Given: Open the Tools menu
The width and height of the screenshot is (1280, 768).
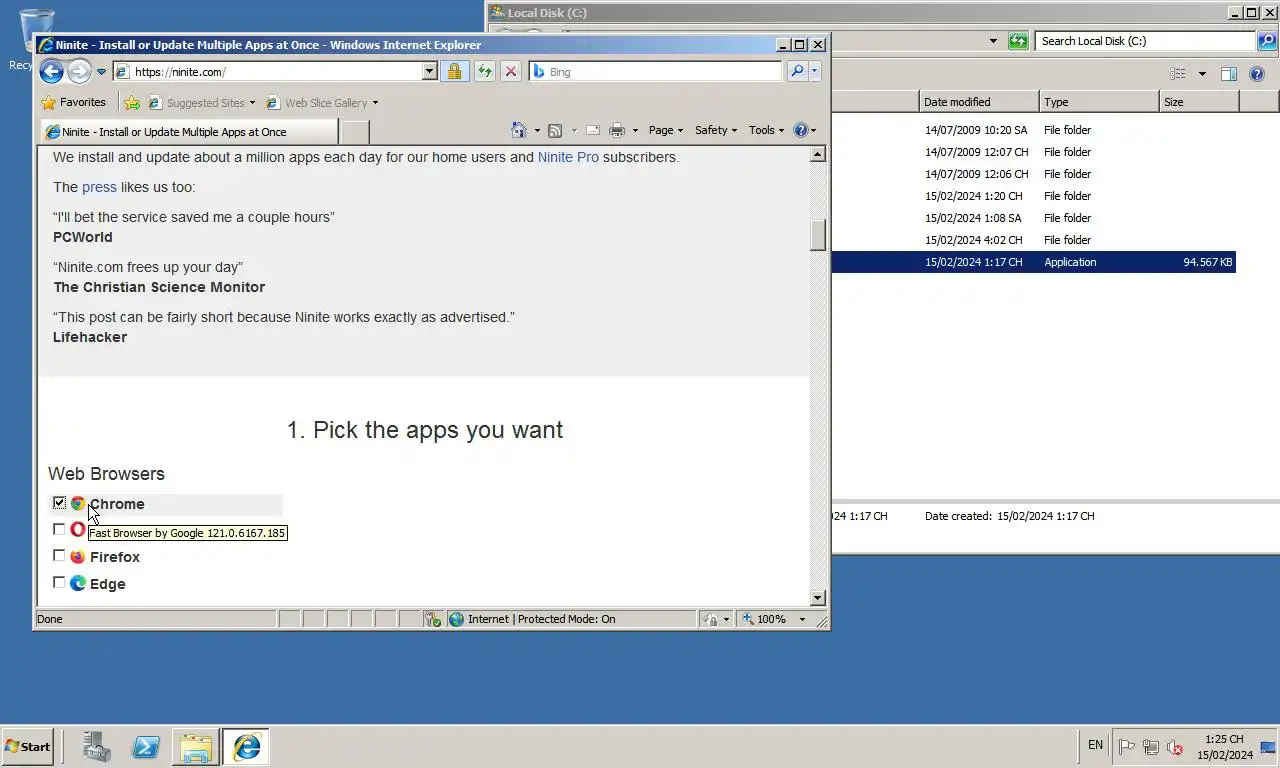Looking at the screenshot, I should pyautogui.click(x=767, y=130).
